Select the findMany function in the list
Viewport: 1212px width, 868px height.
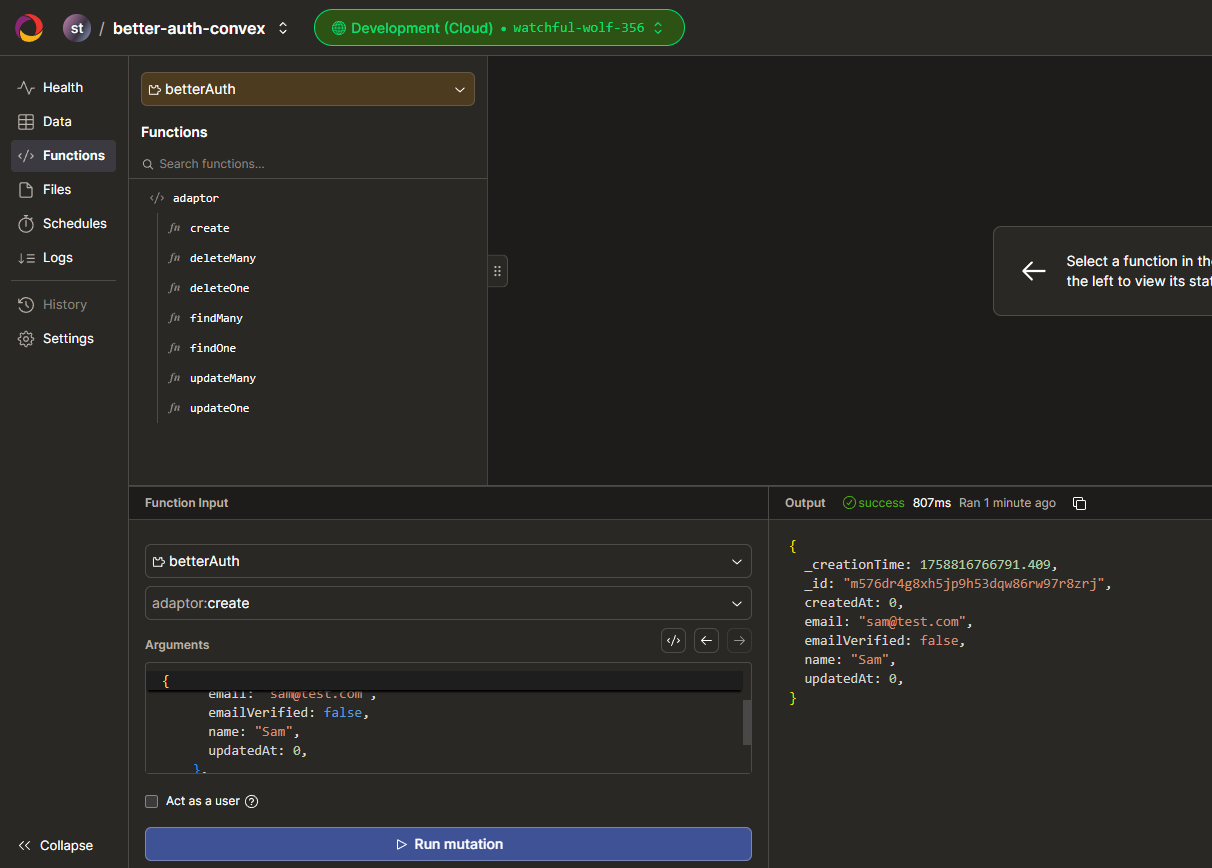click(216, 318)
